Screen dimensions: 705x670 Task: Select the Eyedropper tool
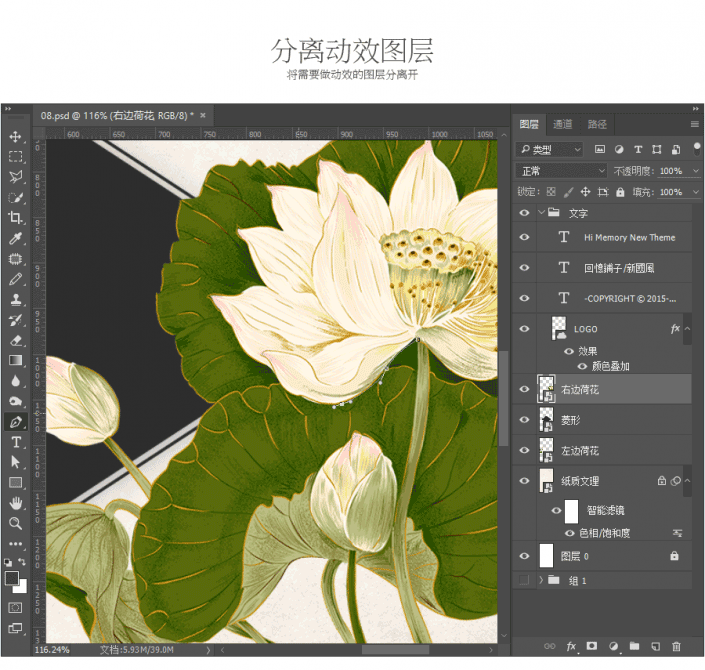pyautogui.click(x=15, y=238)
